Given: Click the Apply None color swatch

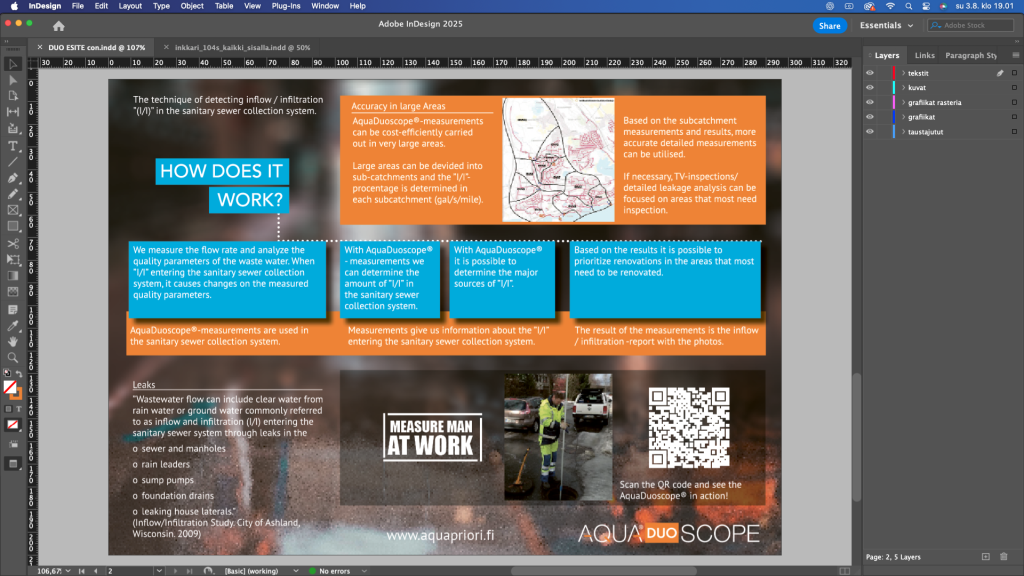Looking at the screenshot, I should coord(12,425).
